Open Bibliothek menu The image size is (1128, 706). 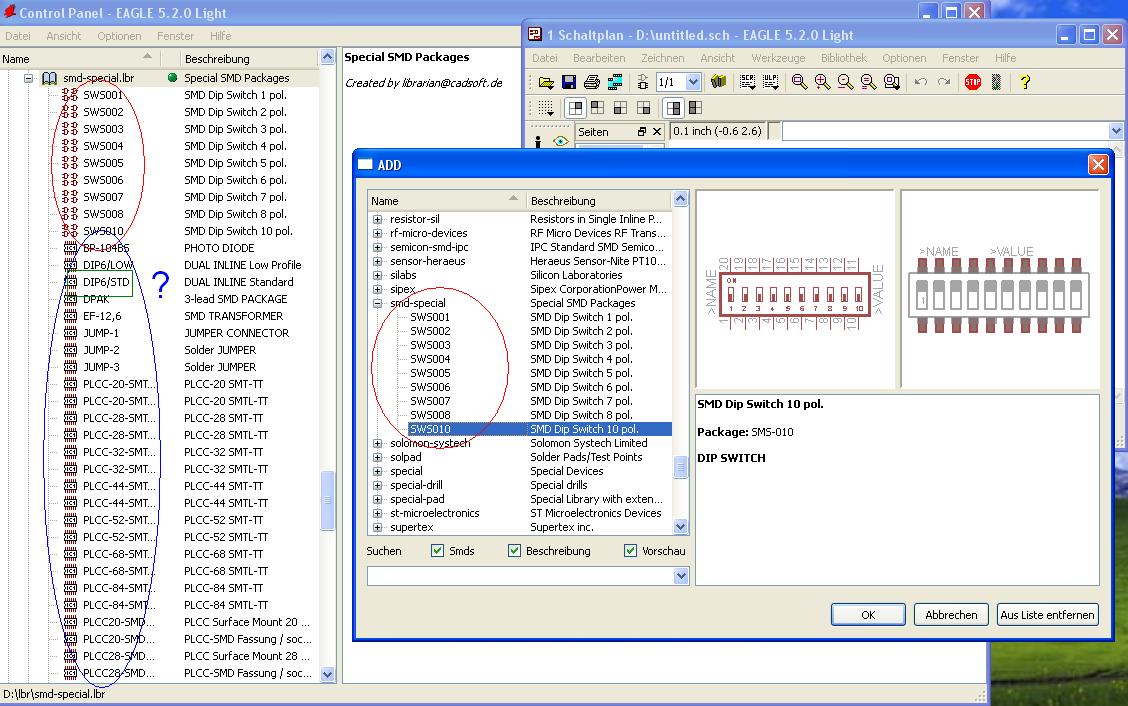pyautogui.click(x=843, y=58)
